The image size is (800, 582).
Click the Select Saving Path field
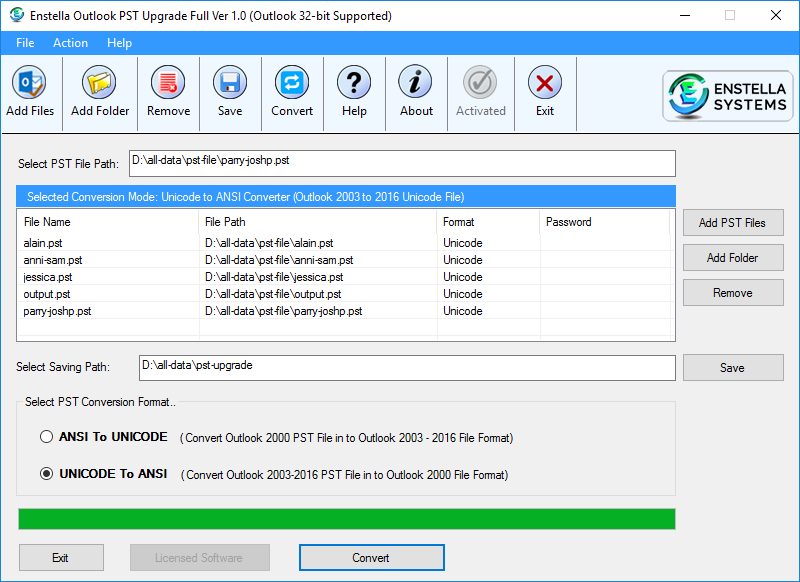407,368
